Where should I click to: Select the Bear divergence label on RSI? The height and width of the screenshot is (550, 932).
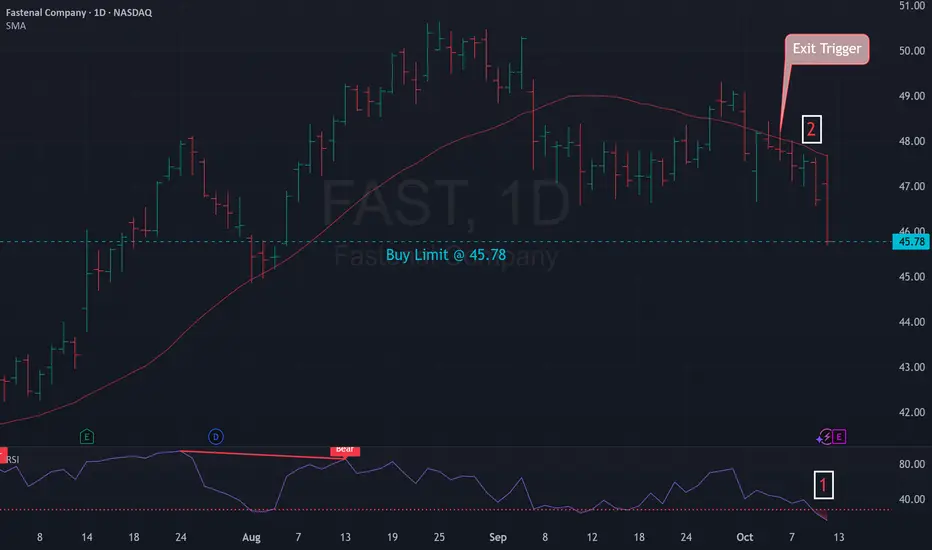(x=345, y=450)
